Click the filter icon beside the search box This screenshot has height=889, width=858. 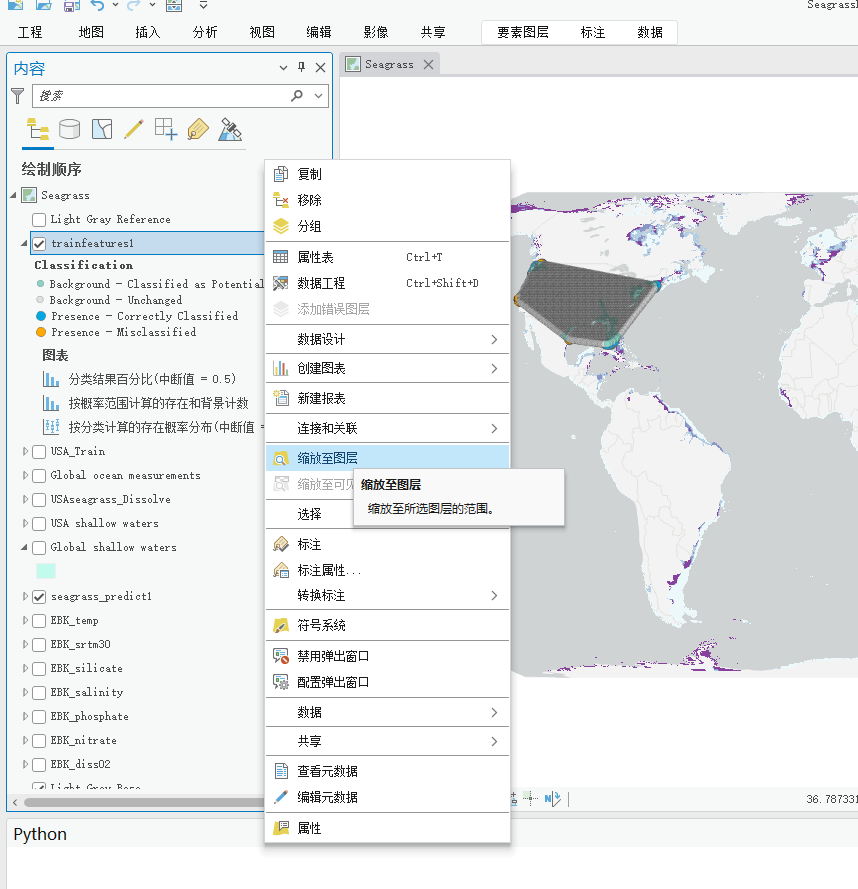click(x=17, y=95)
